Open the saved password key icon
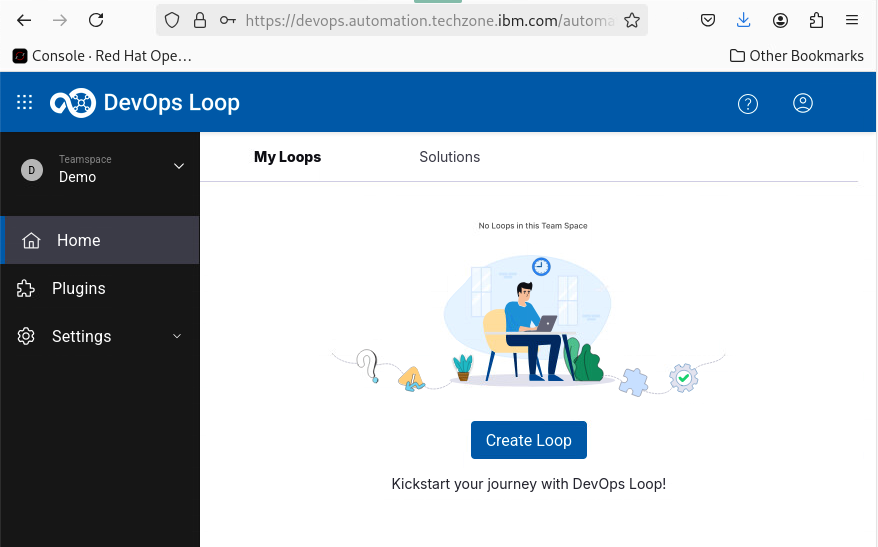878x547 pixels. pyautogui.click(x=227, y=21)
